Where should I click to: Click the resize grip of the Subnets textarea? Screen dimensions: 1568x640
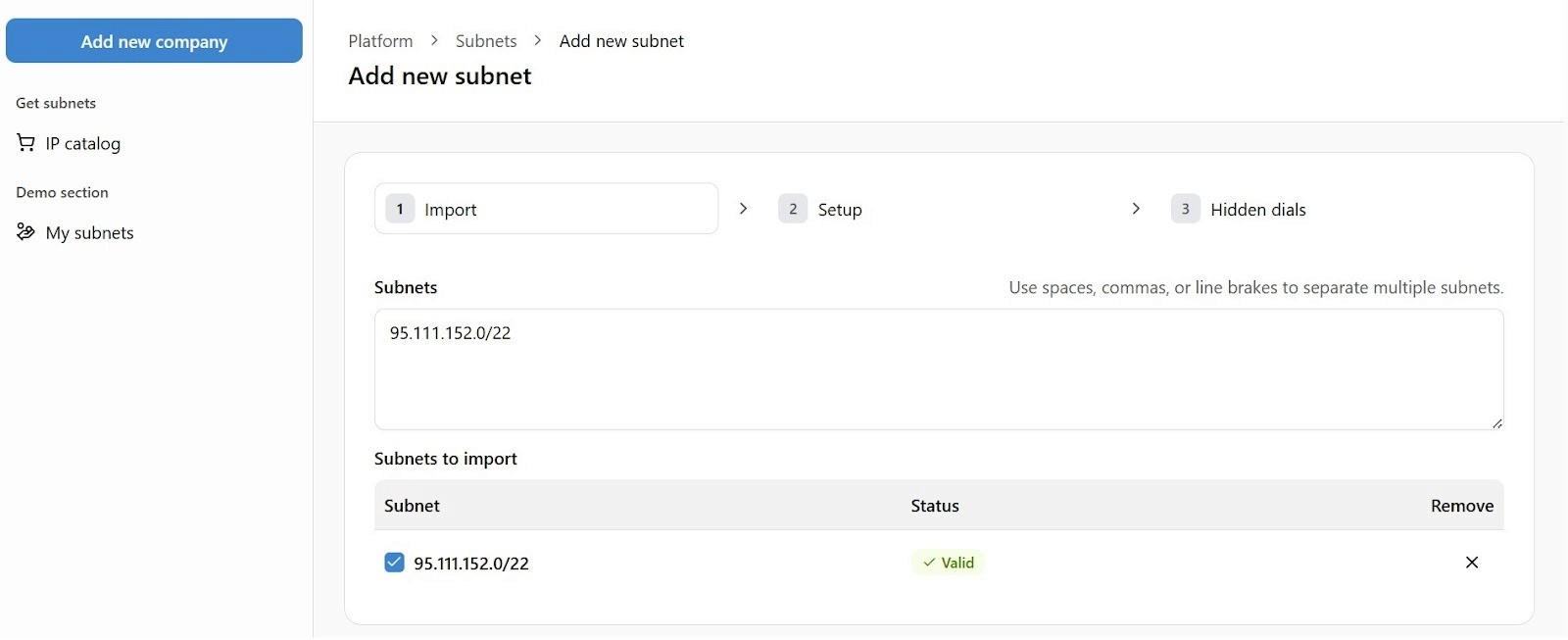[x=1497, y=422]
